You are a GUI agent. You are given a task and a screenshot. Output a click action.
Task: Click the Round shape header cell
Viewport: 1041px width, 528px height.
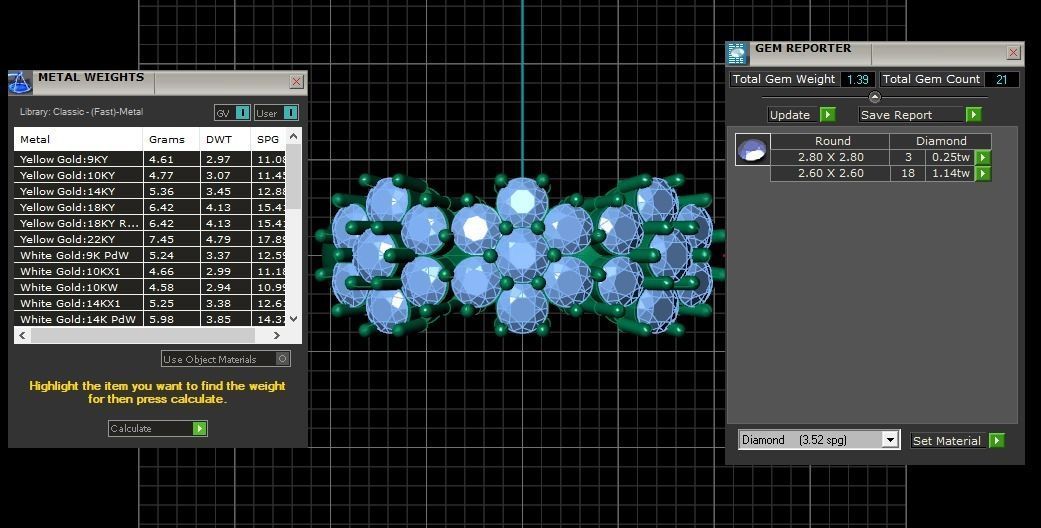(x=830, y=141)
